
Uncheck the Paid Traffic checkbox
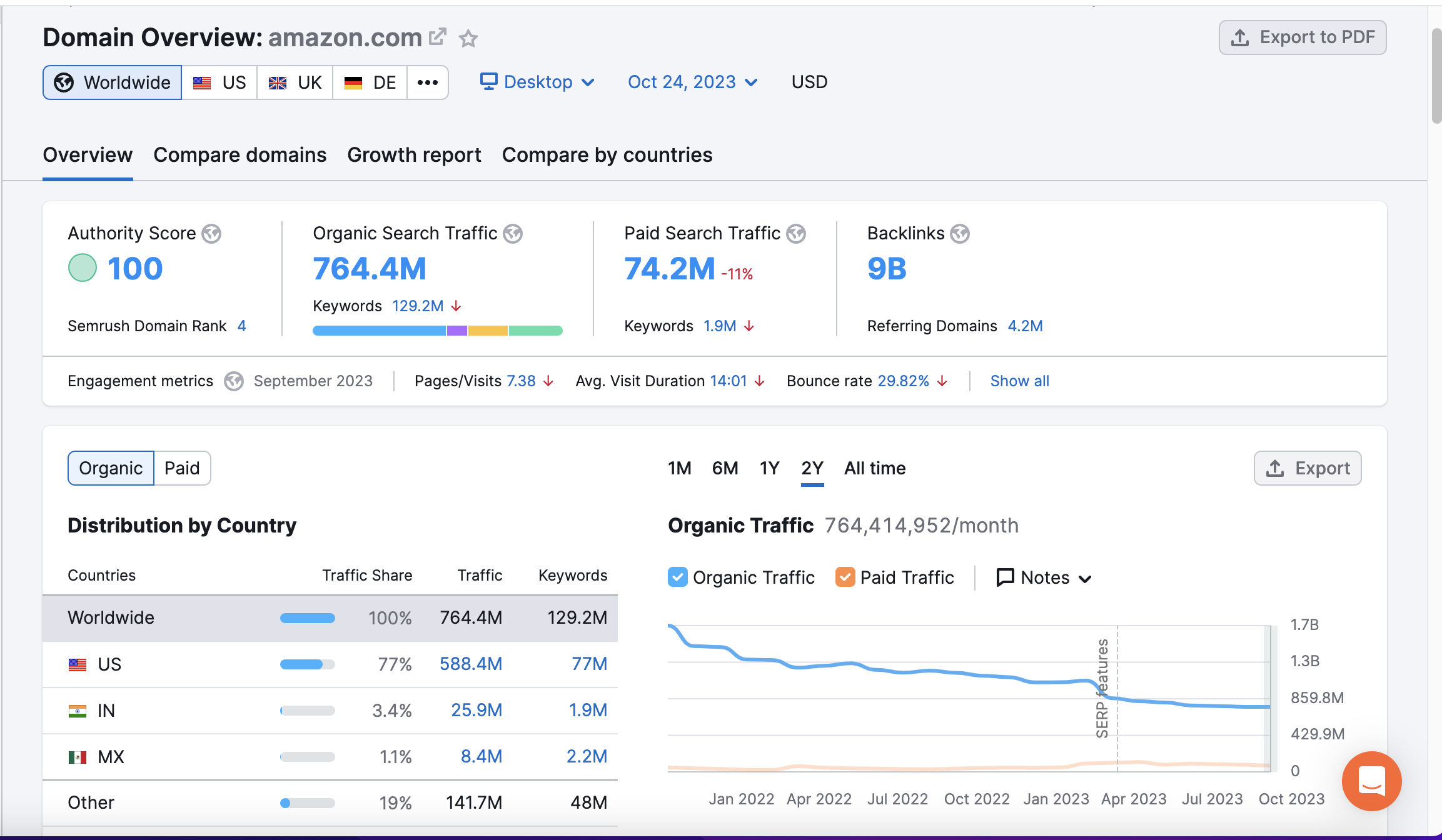click(x=845, y=577)
